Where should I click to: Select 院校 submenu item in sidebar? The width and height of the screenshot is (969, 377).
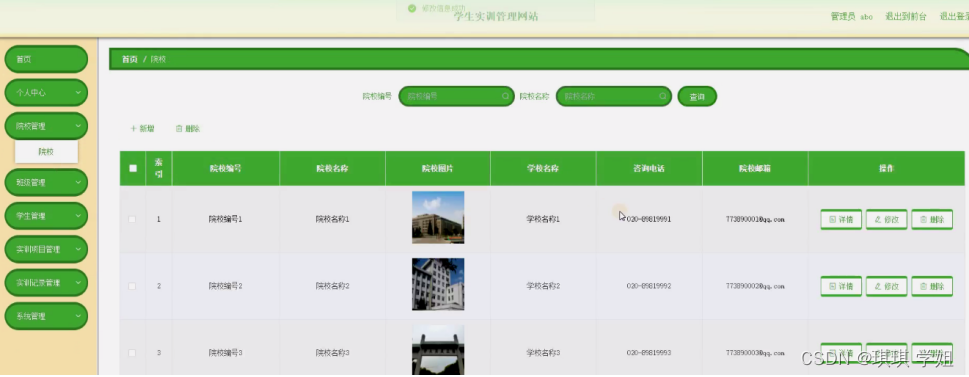tap(46, 151)
